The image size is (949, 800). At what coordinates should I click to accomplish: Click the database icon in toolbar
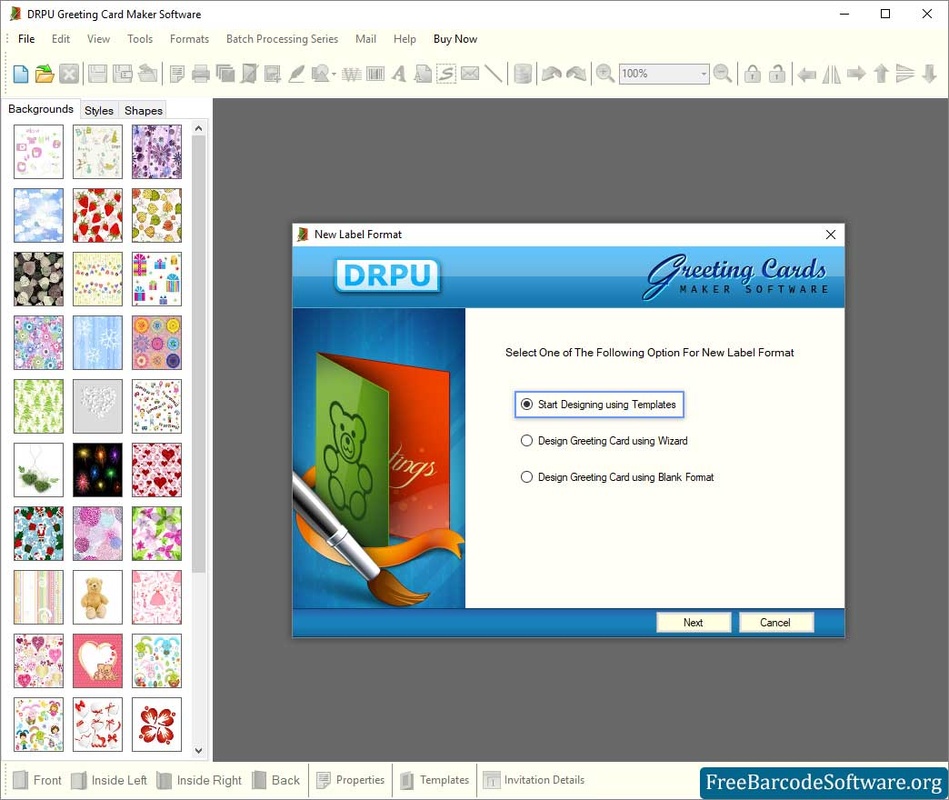coord(522,73)
